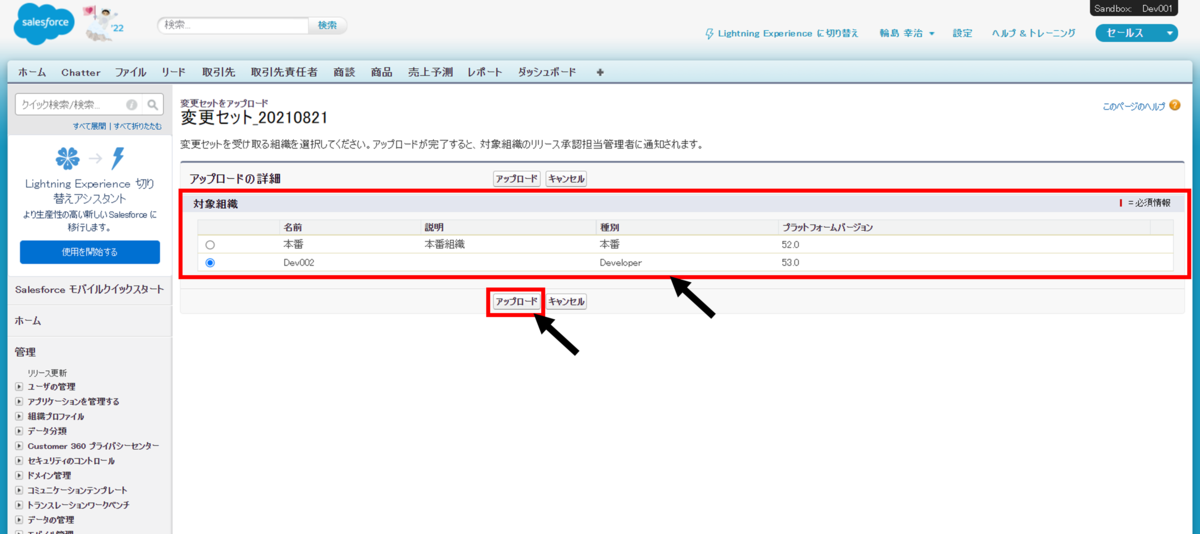Expand the セキュリティのコントロール node
Image resolution: width=1200 pixels, height=534 pixels.
click(19, 461)
